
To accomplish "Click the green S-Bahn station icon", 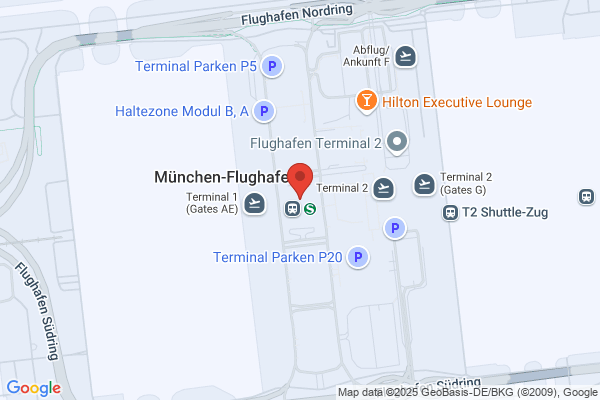I will pyautogui.click(x=310, y=209).
